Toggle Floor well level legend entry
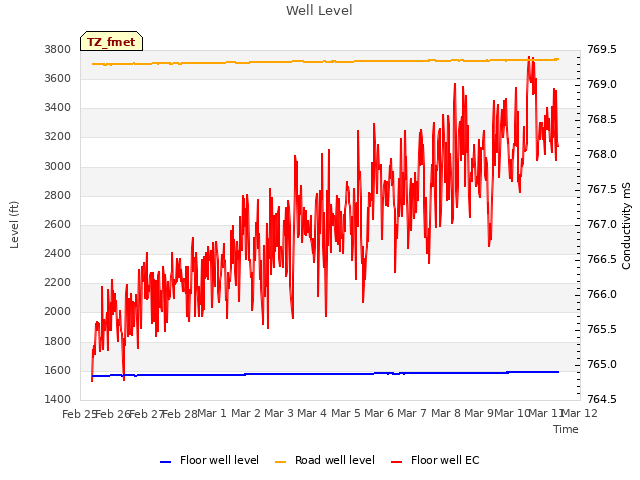This screenshot has height=480, width=640. [x=209, y=460]
